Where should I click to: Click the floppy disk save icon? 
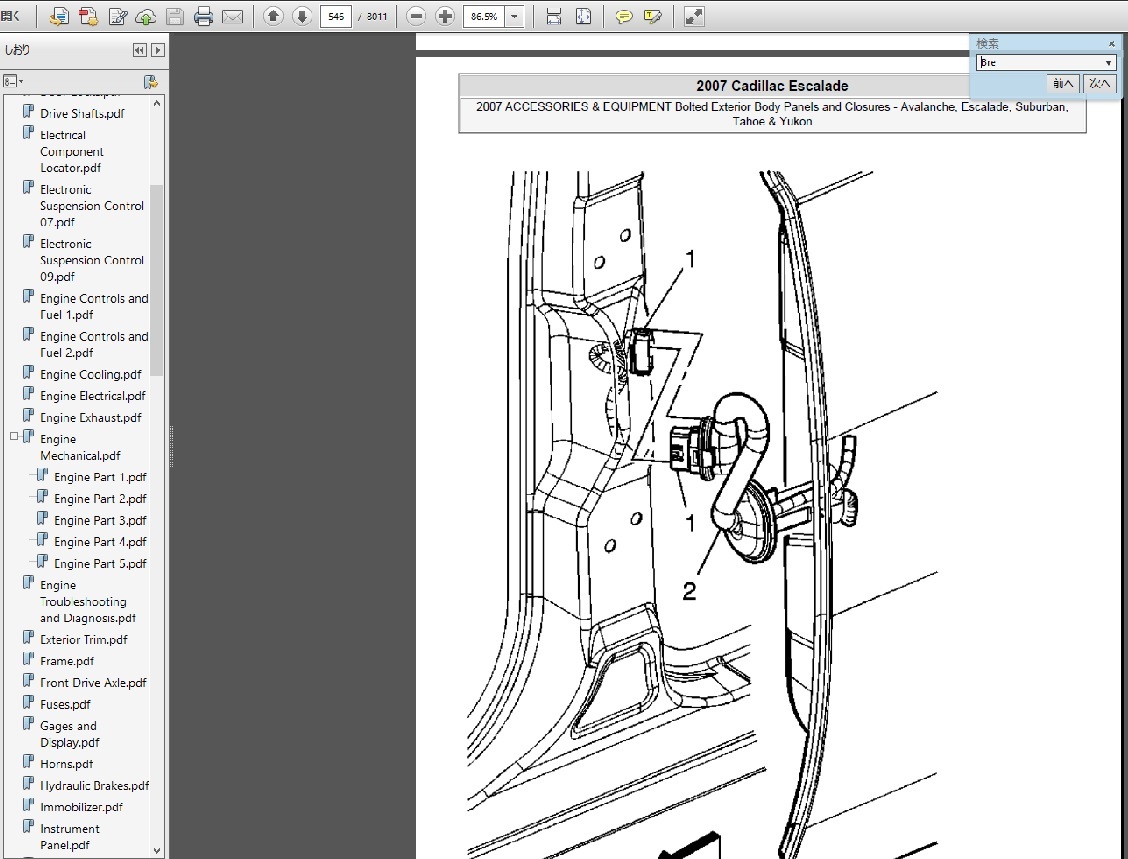click(x=175, y=17)
